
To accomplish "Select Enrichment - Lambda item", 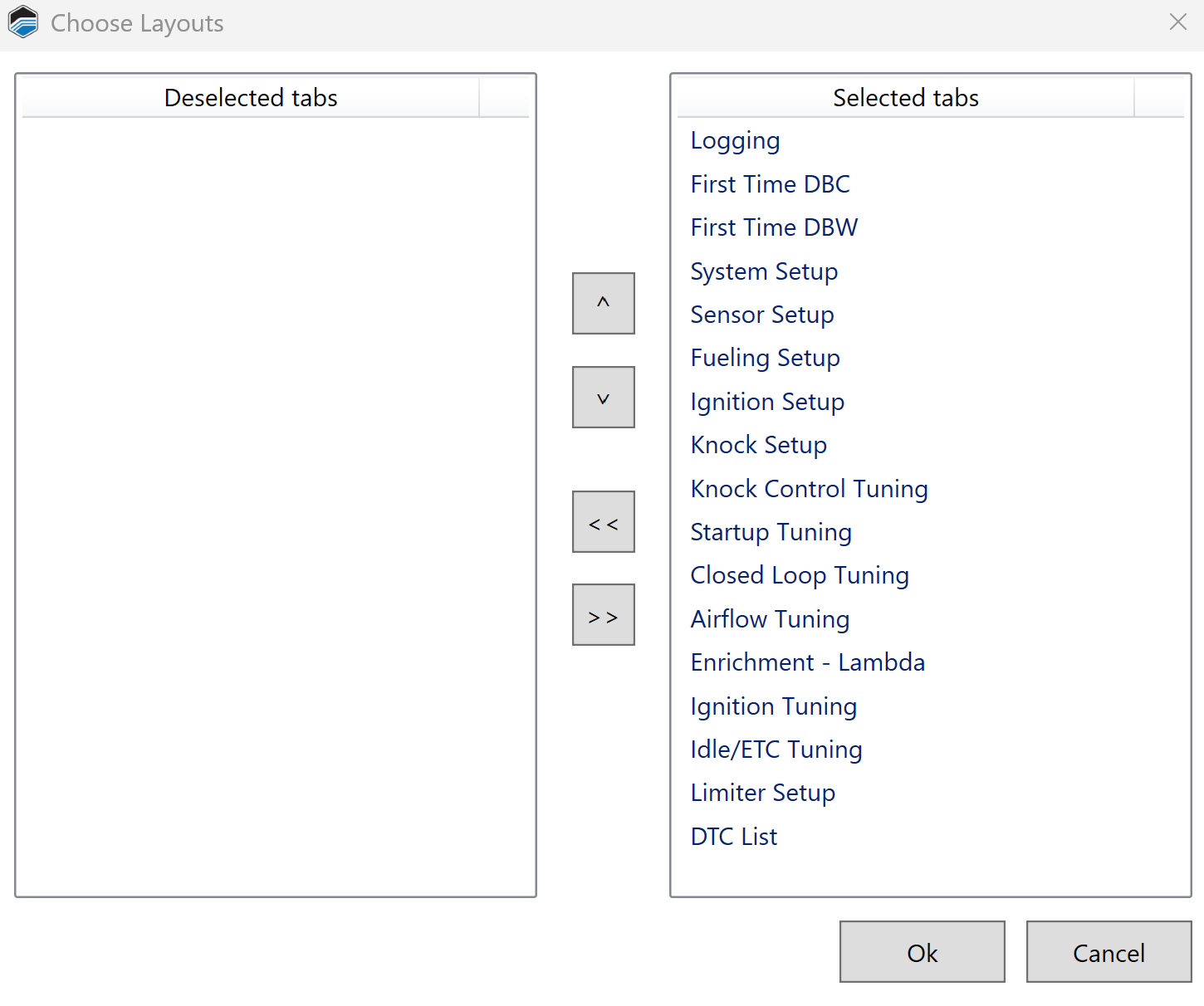I will point(807,662).
